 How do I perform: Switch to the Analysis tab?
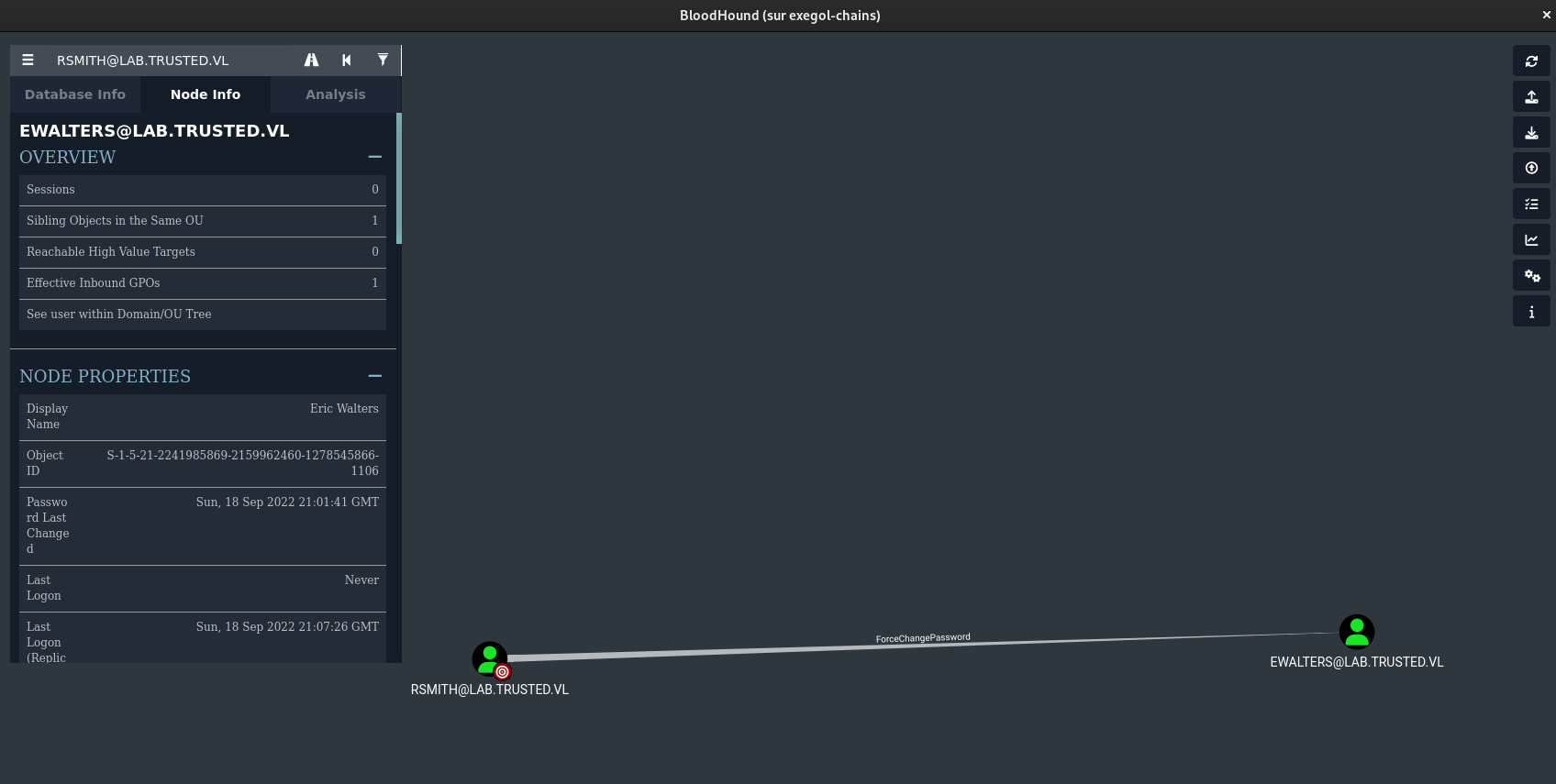tap(335, 94)
